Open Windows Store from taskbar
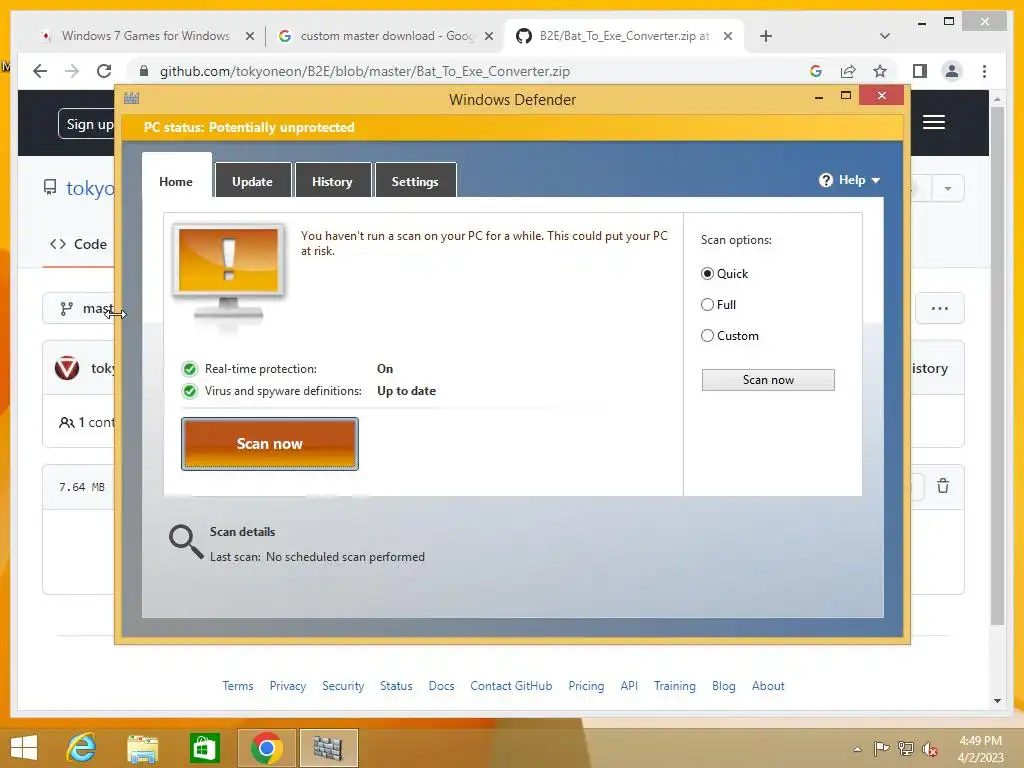Viewport: 1024px width, 768px height. [x=204, y=748]
